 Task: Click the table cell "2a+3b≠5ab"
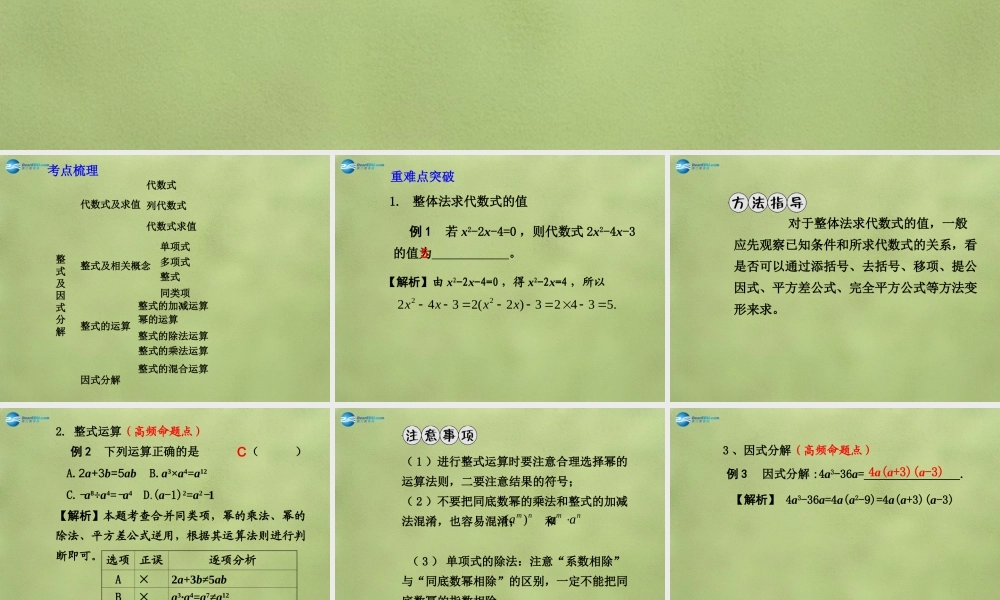[198, 580]
